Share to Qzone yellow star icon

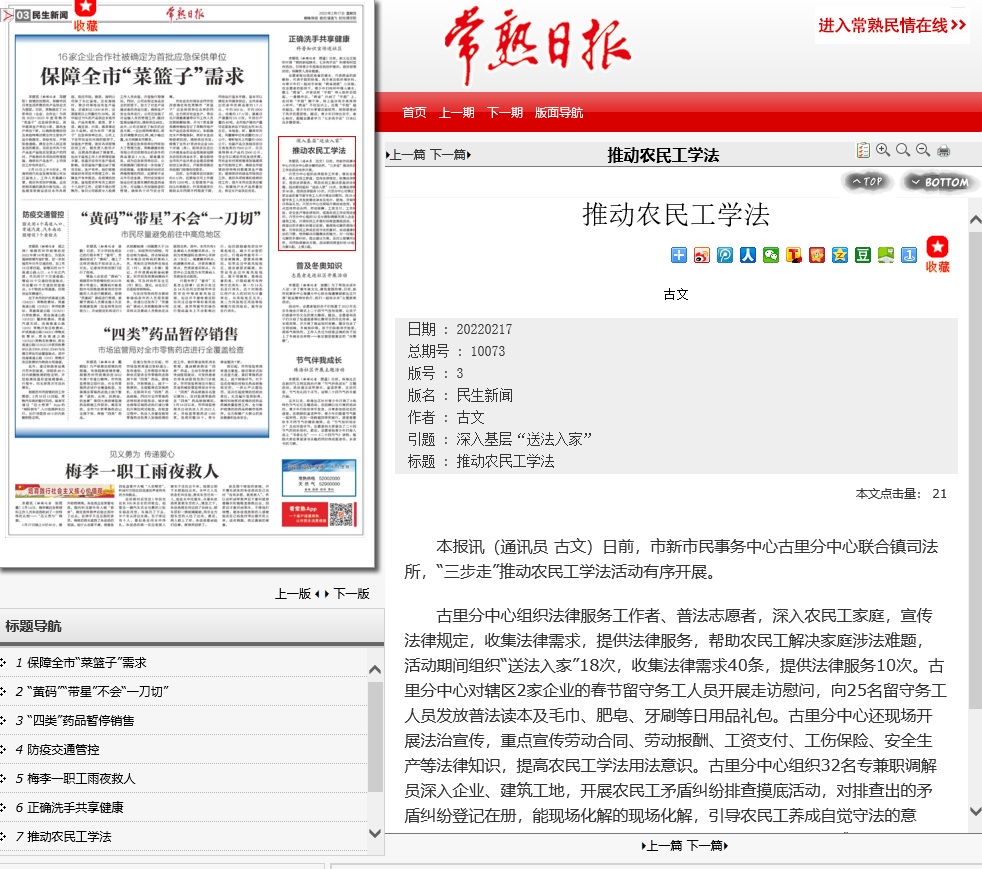pos(840,255)
